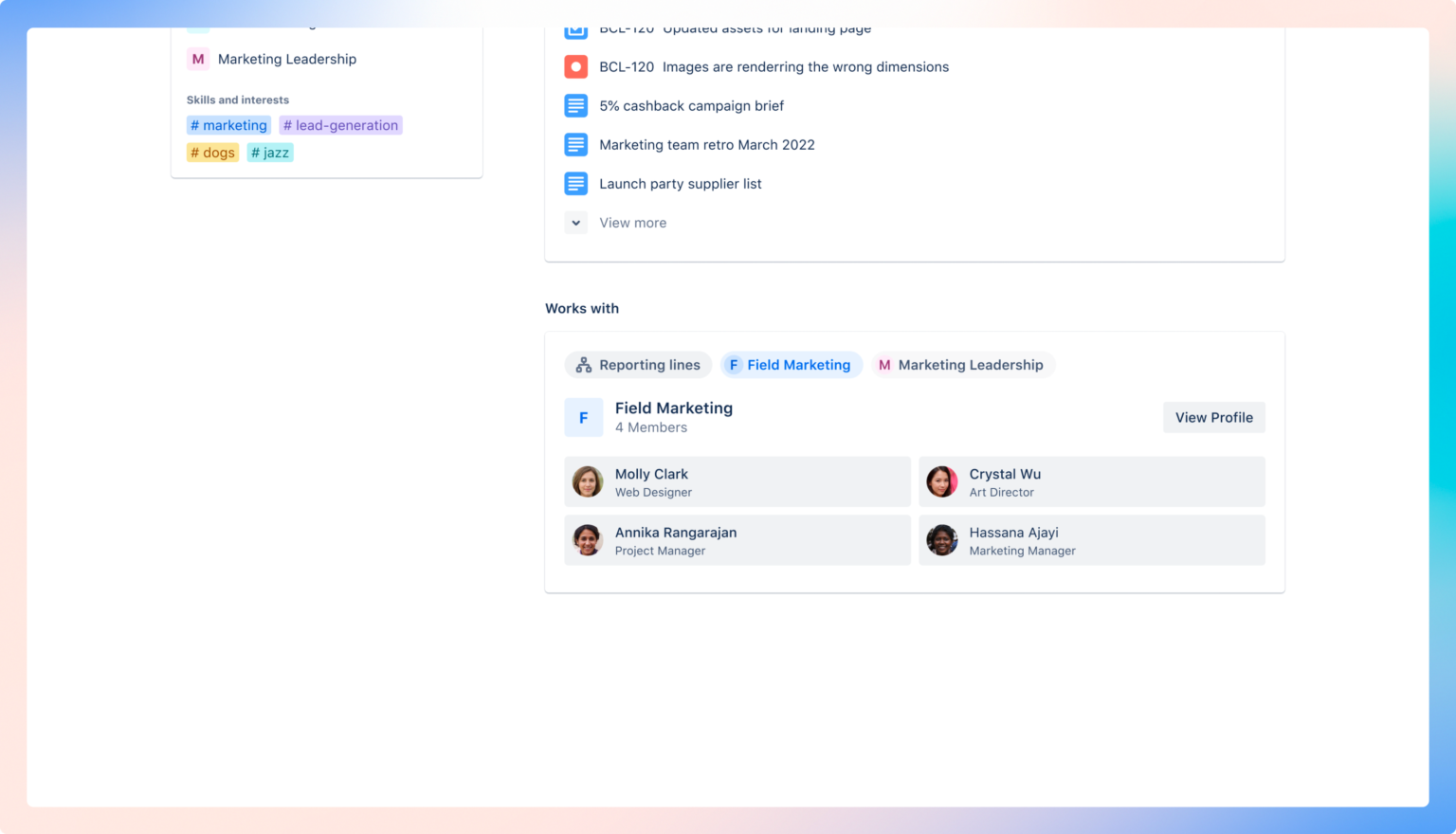Click the document icon for 5% cashback campaign brief

tap(576, 105)
